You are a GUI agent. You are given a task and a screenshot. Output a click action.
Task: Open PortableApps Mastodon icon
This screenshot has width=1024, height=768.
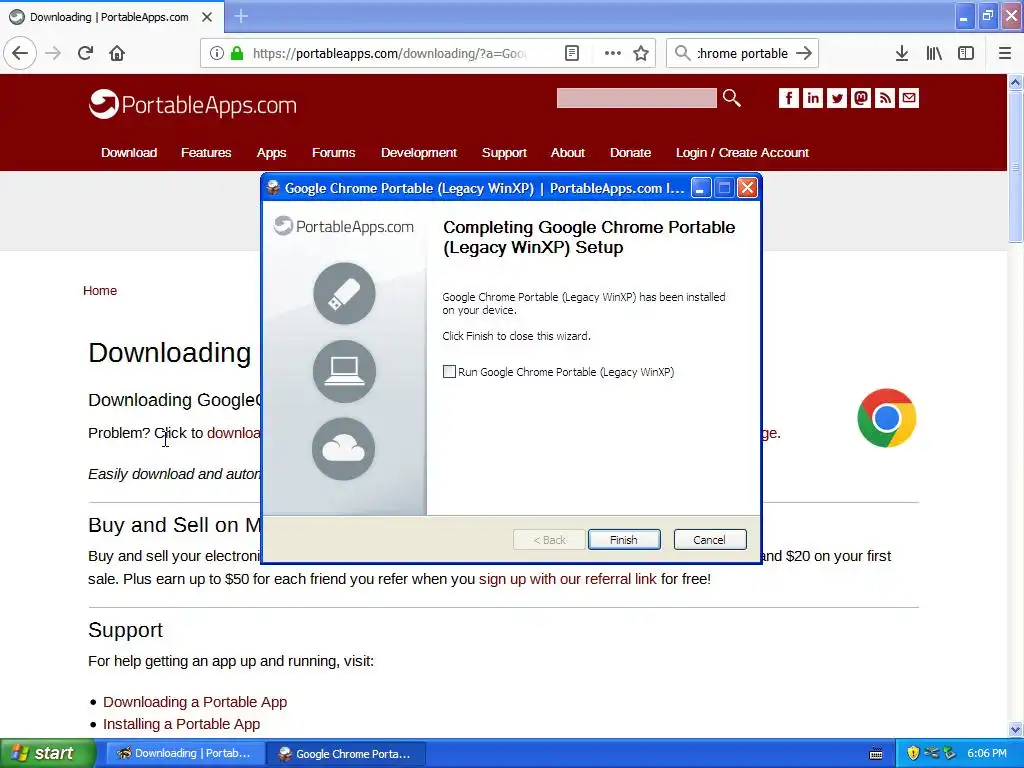(x=861, y=98)
